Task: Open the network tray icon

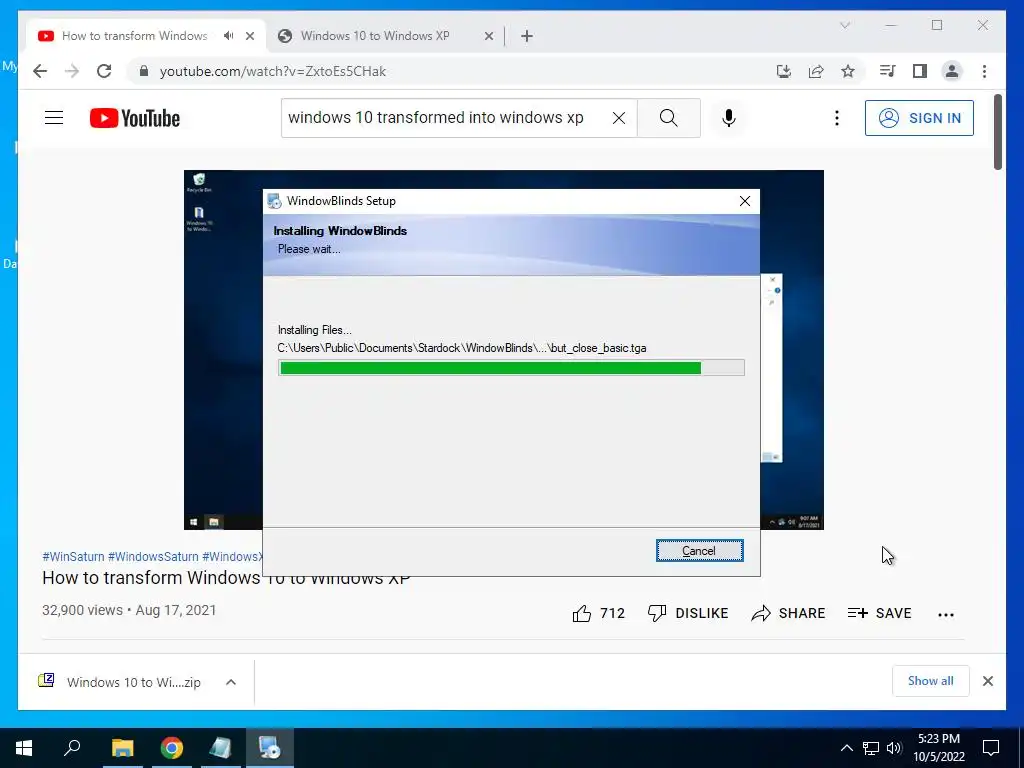Action: 871,748
